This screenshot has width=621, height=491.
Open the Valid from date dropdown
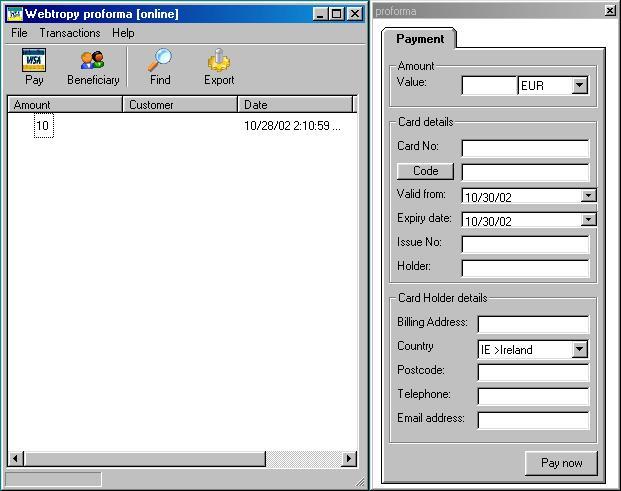tap(589, 196)
